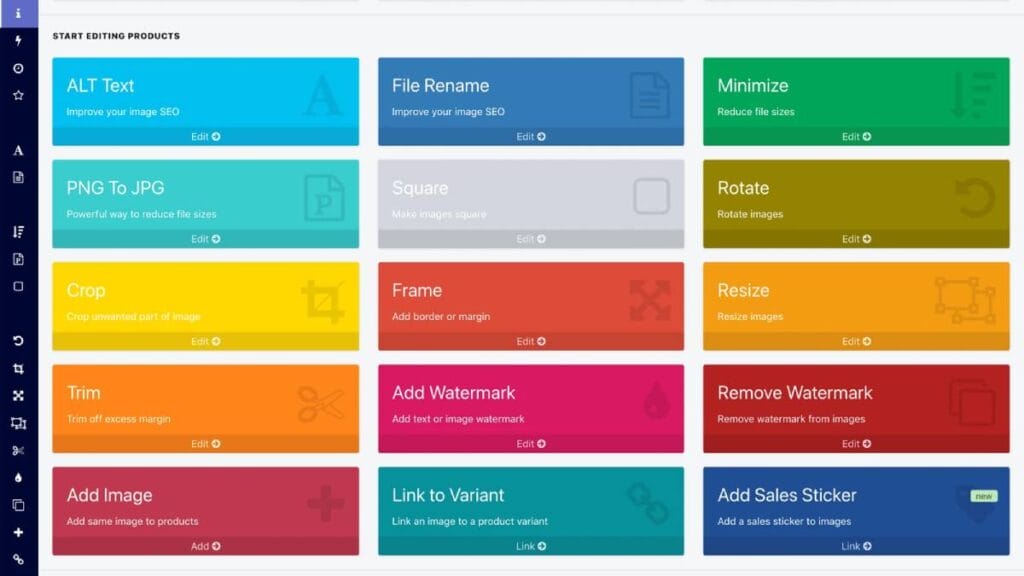
Task: Click the scissors Trim icon in the sidebar
Action: coord(18,451)
